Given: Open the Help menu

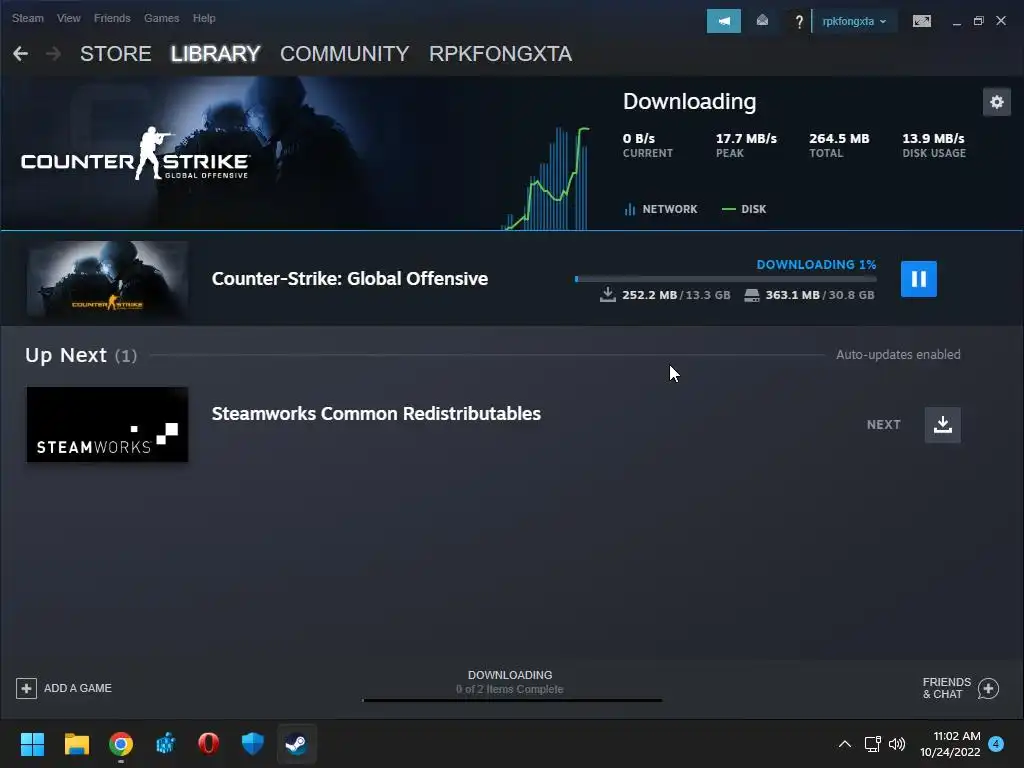Looking at the screenshot, I should click(x=204, y=18).
